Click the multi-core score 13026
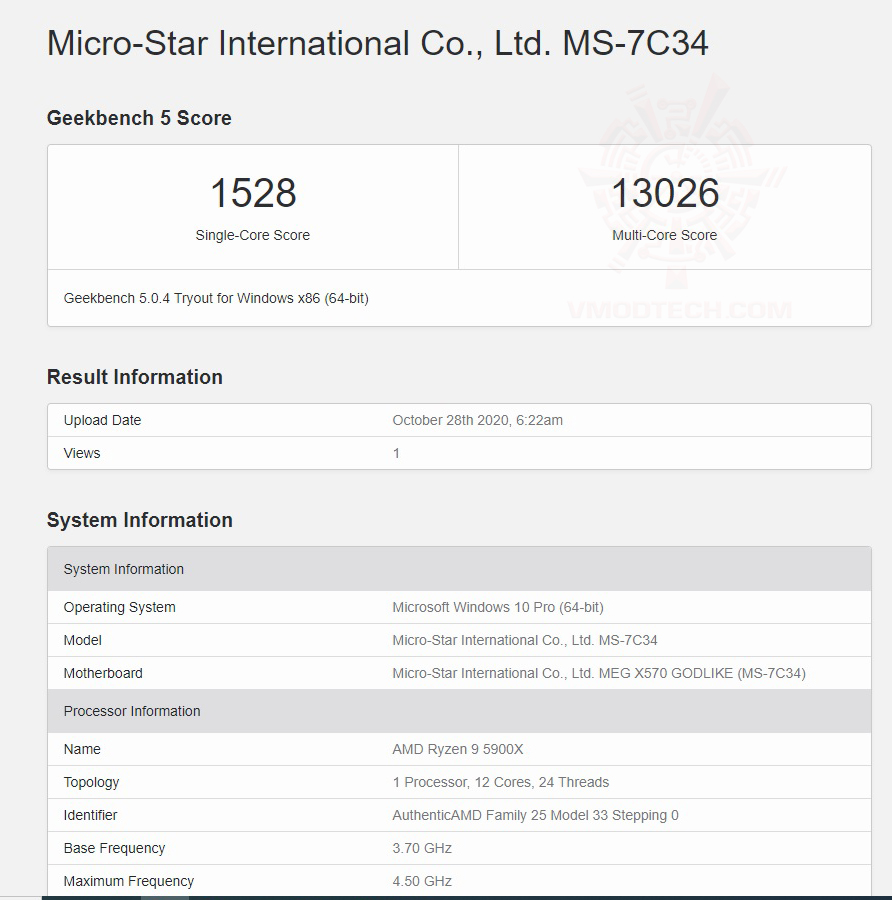892x900 pixels. tap(665, 193)
